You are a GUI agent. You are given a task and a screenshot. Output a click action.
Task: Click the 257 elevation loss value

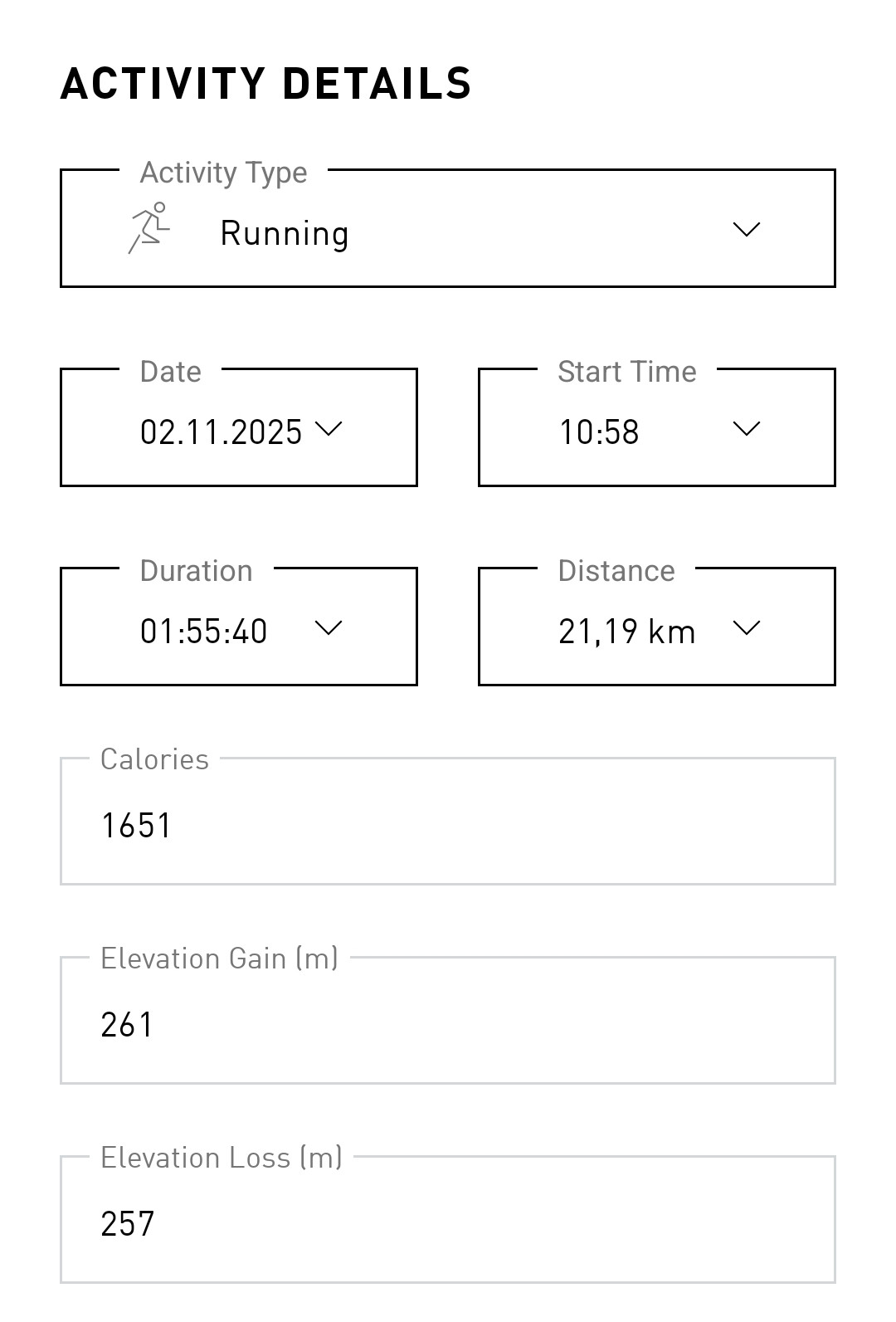(128, 1224)
